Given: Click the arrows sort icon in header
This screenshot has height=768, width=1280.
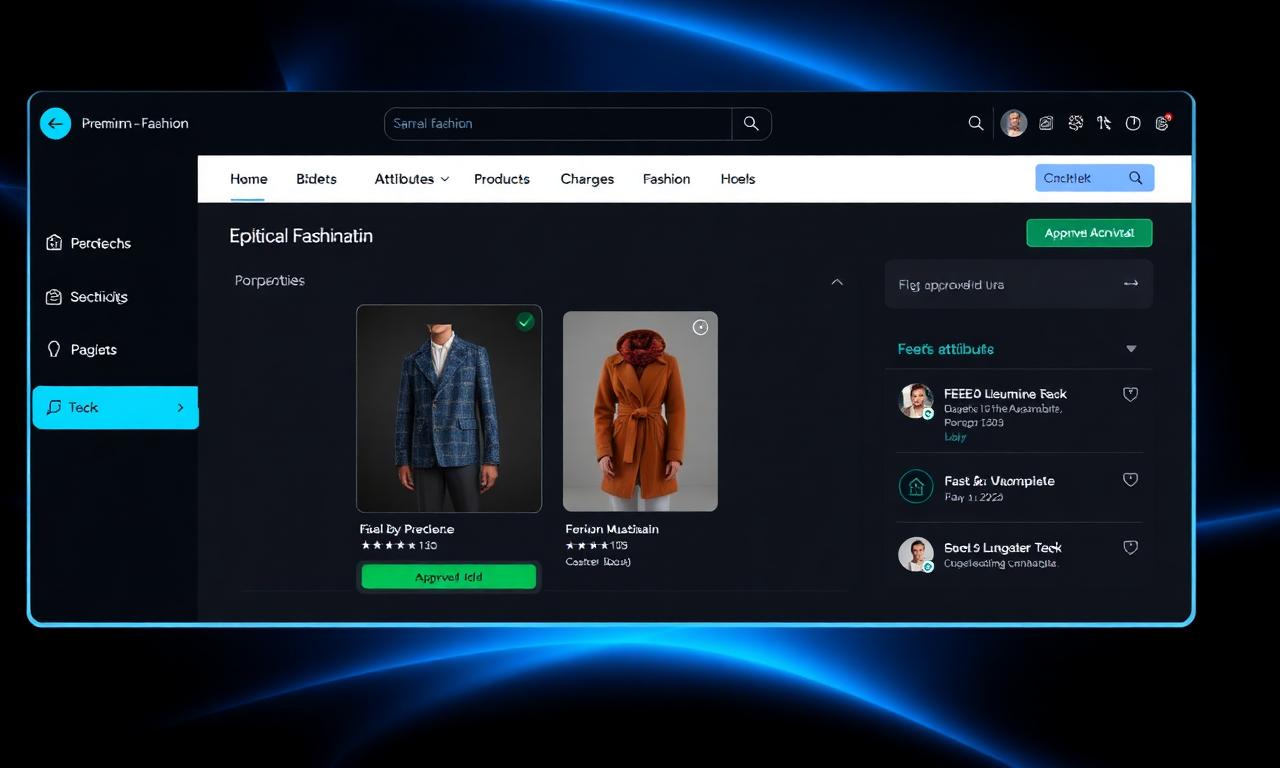Looking at the screenshot, I should point(1104,123).
